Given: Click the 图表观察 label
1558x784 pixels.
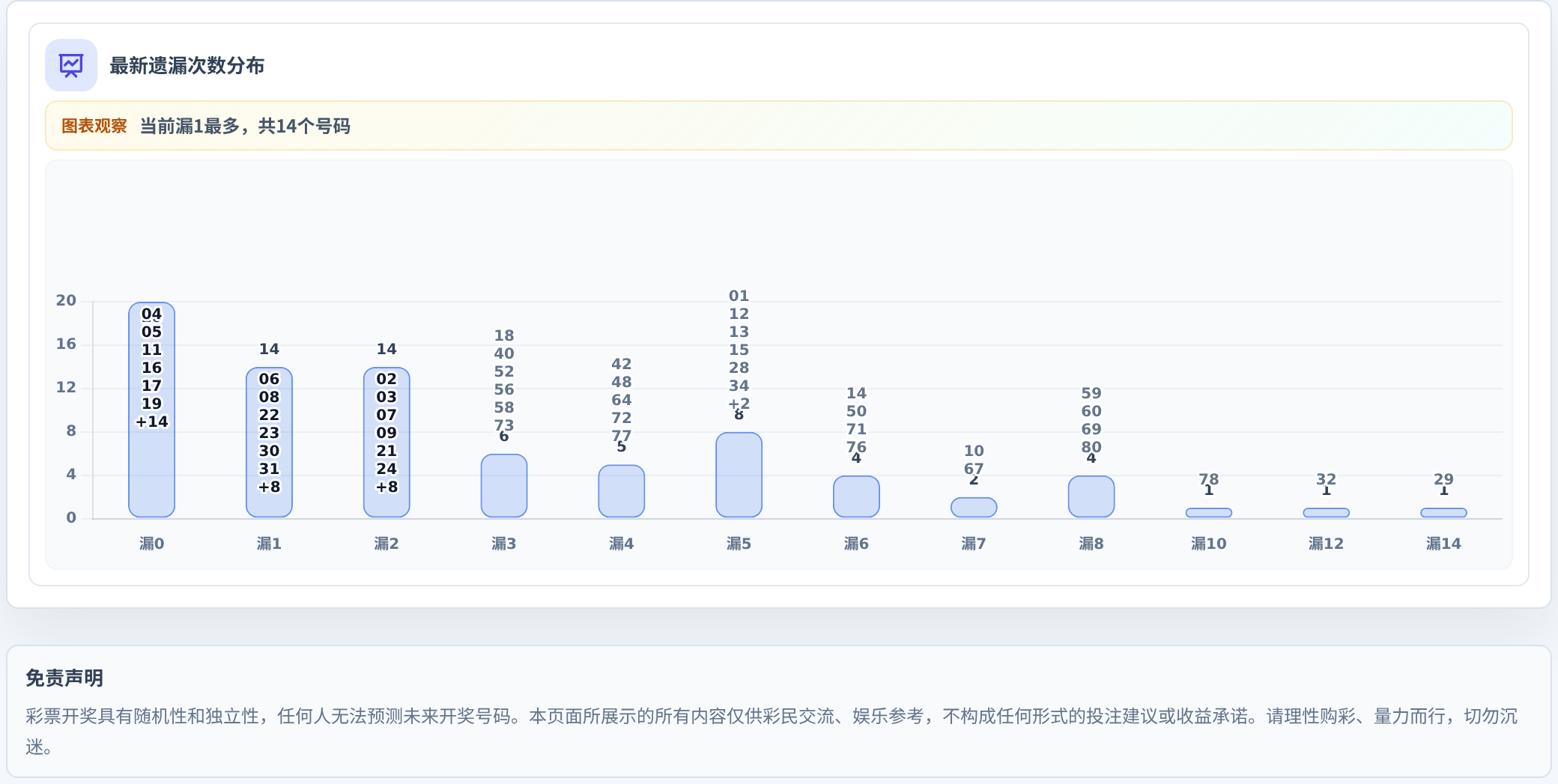Looking at the screenshot, I should 94,126.
